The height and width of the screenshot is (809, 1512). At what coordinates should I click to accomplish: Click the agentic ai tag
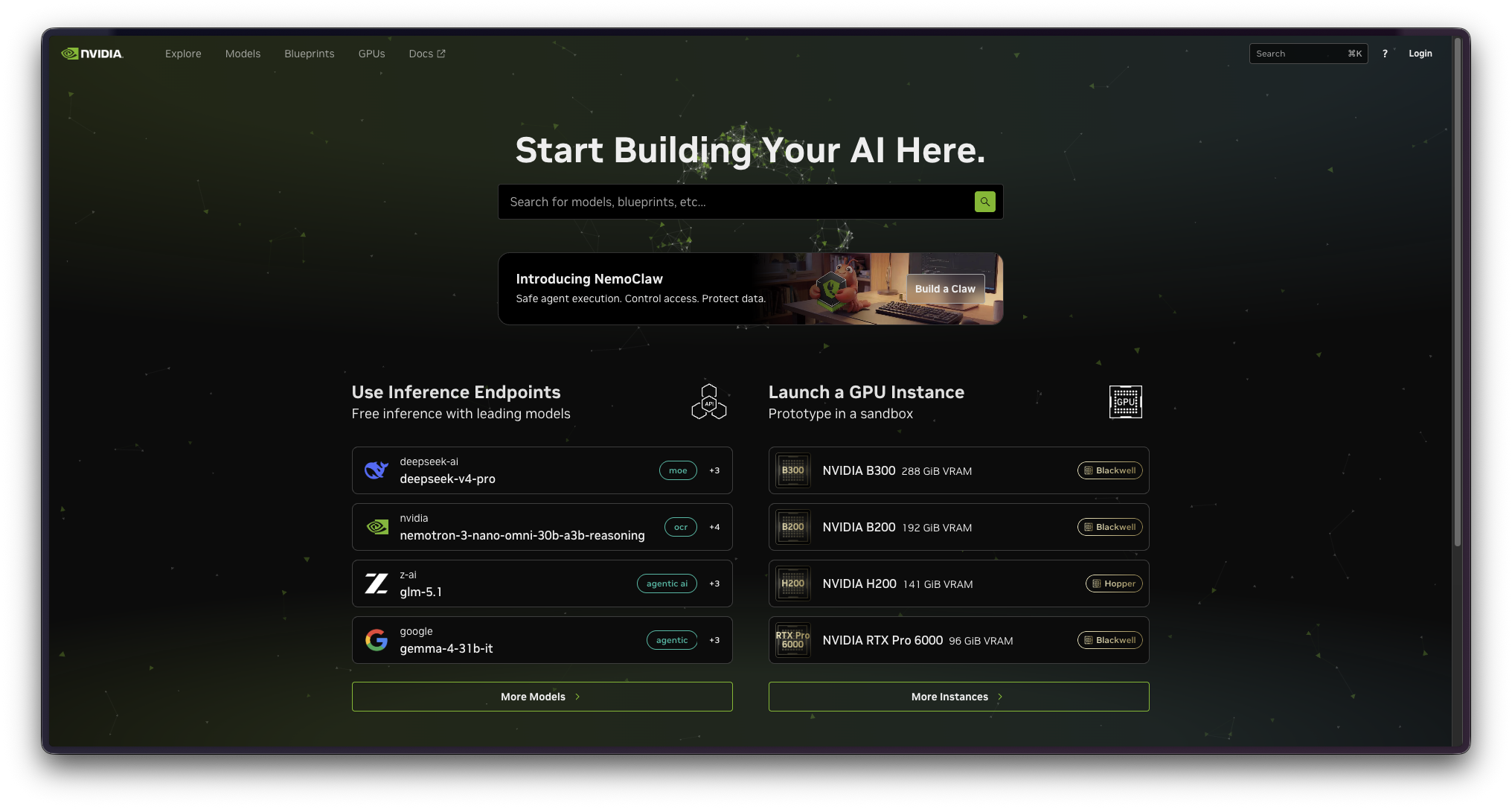pyautogui.click(x=667, y=583)
